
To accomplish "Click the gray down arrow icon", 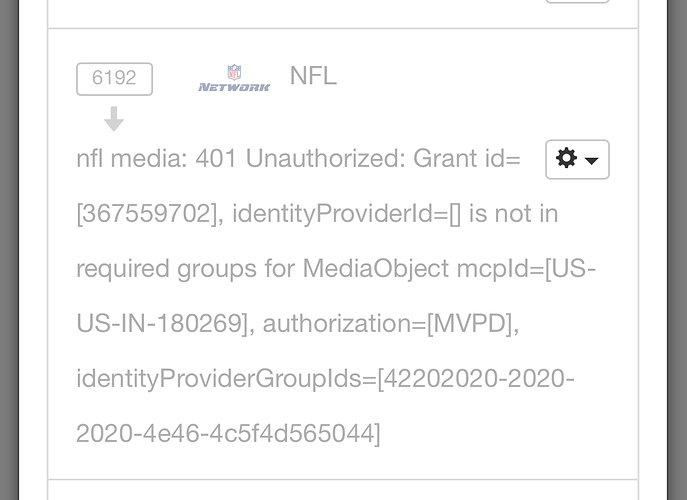I will (x=114, y=120).
